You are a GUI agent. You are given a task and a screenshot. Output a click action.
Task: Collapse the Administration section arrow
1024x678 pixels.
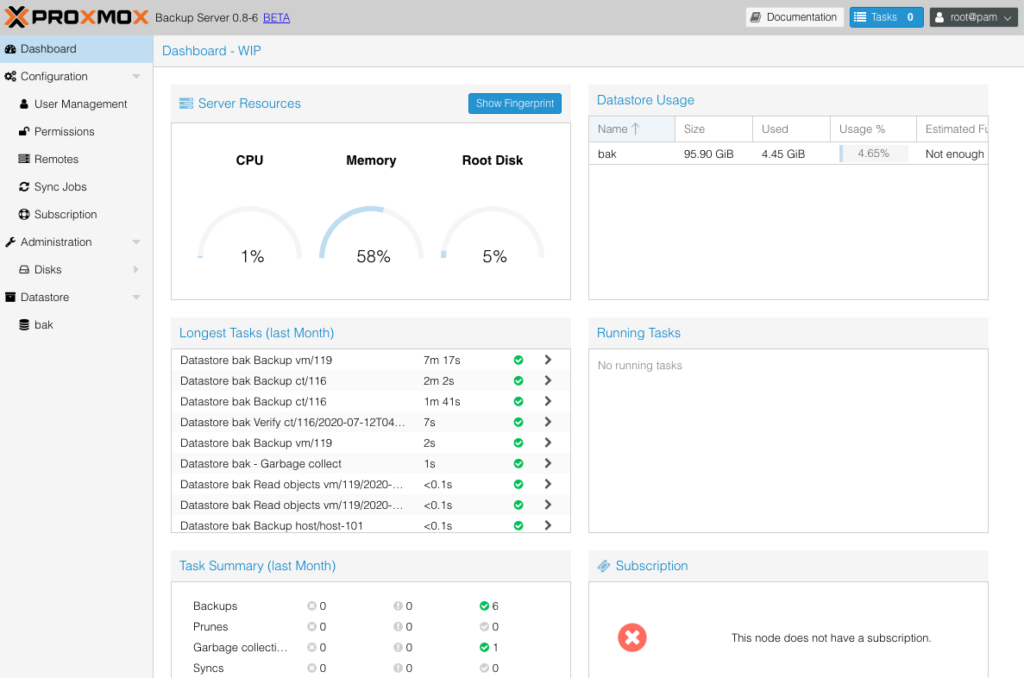pyautogui.click(x=136, y=242)
